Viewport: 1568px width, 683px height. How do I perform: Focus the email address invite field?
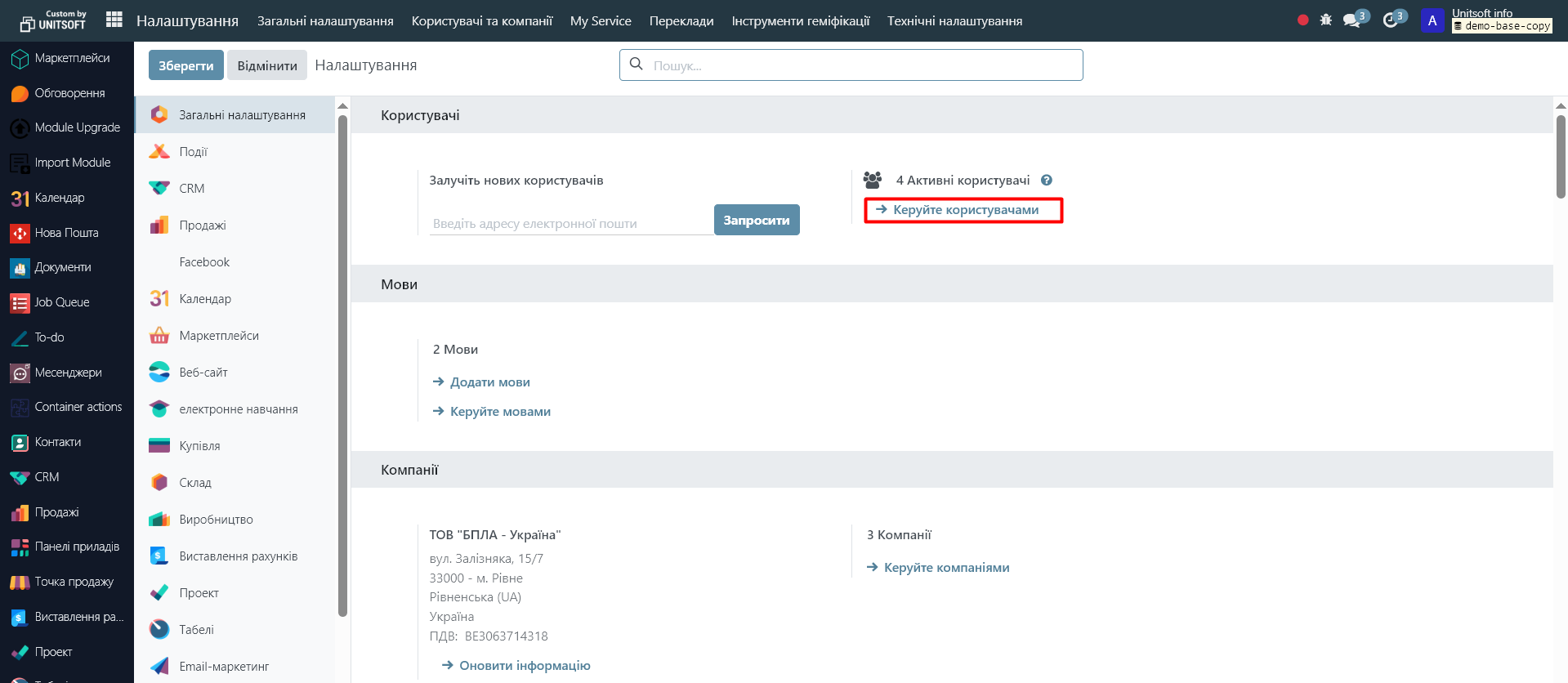click(x=570, y=223)
